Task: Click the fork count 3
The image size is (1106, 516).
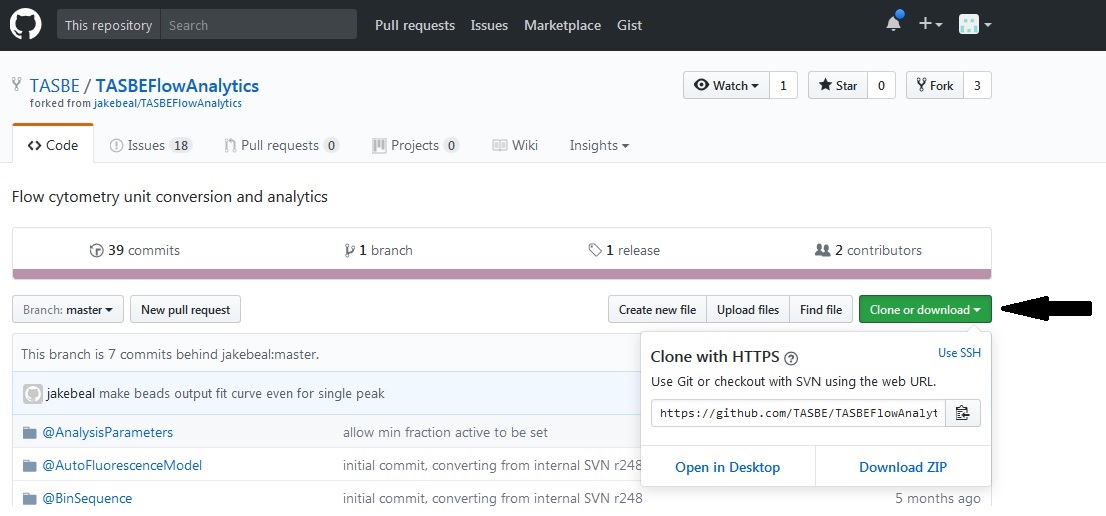Action: (x=977, y=85)
